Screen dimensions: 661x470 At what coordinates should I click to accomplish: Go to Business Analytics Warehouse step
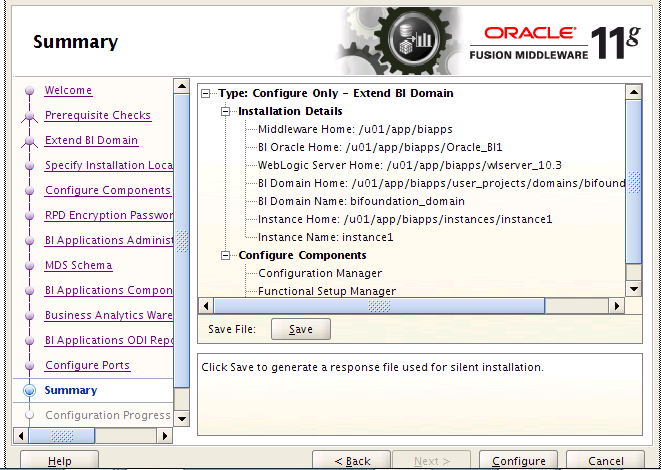109,315
